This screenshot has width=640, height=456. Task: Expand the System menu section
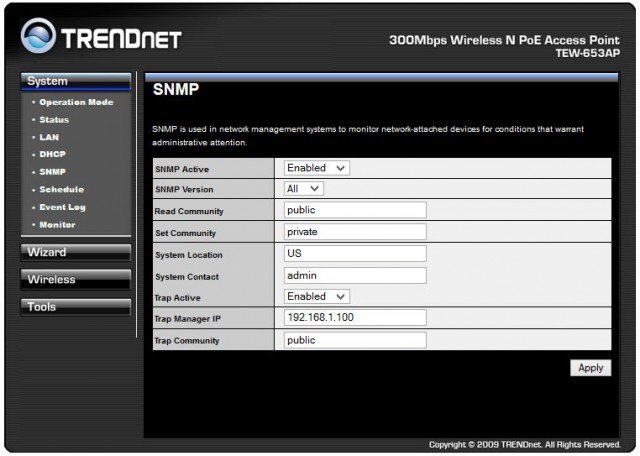(75, 82)
